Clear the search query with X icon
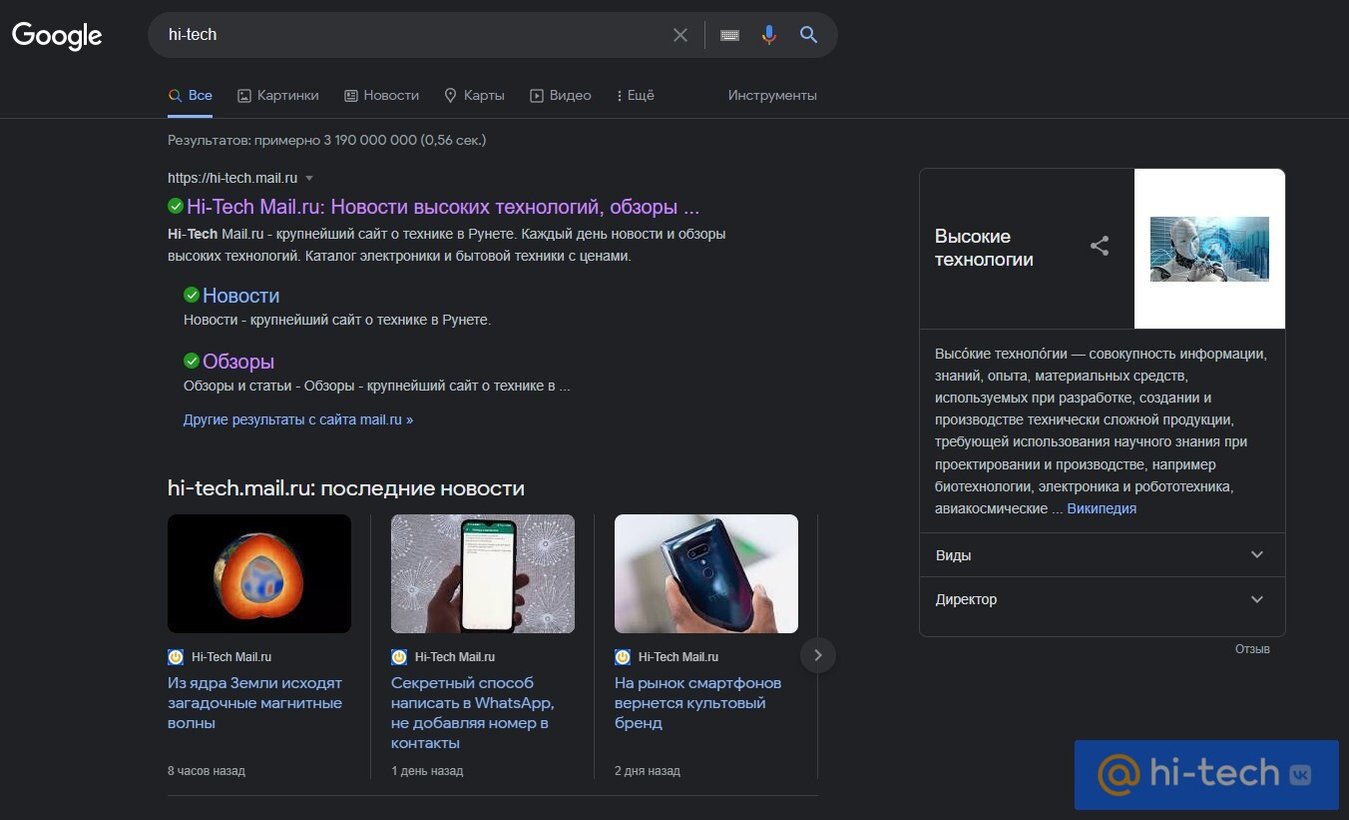 [680, 35]
